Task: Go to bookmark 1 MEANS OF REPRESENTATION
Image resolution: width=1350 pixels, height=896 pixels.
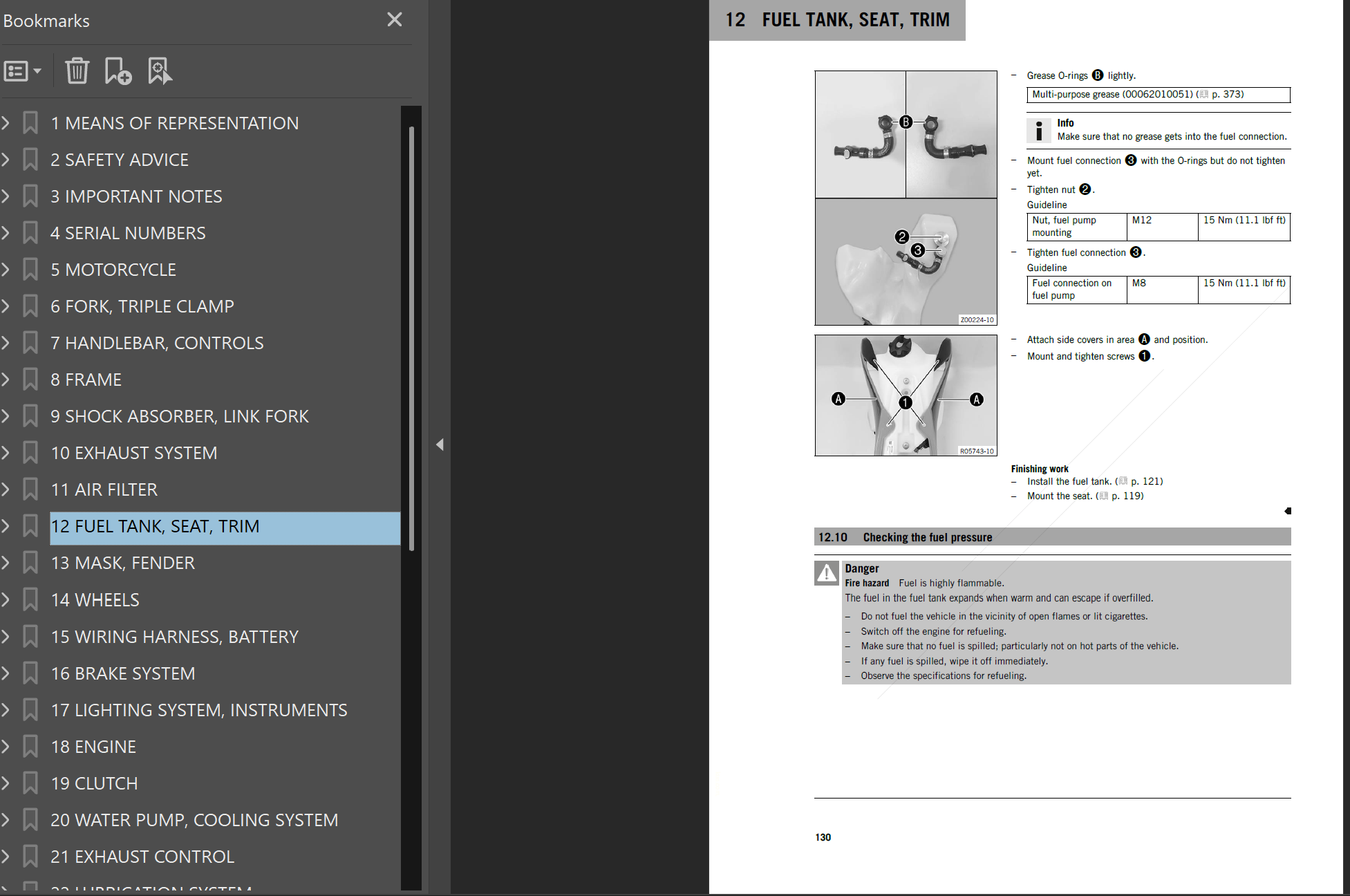Action: (175, 123)
